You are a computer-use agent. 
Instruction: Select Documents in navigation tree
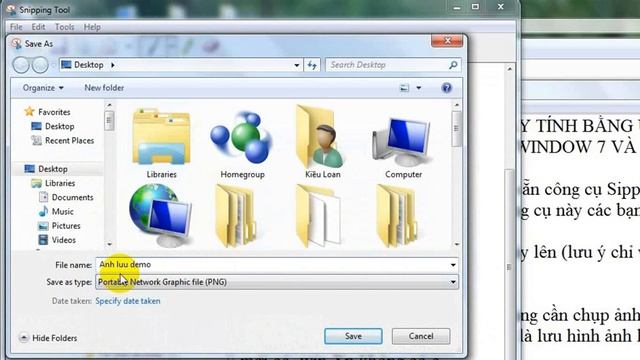coord(66,197)
